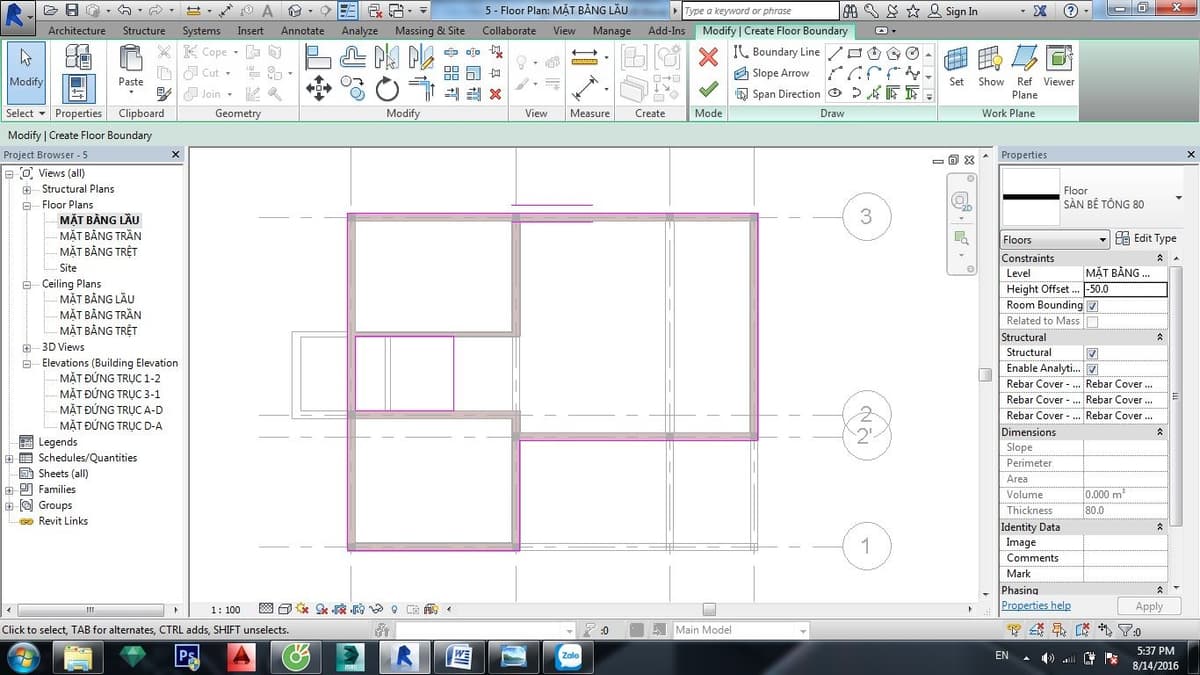Click the Height Offset value field

1125,289
